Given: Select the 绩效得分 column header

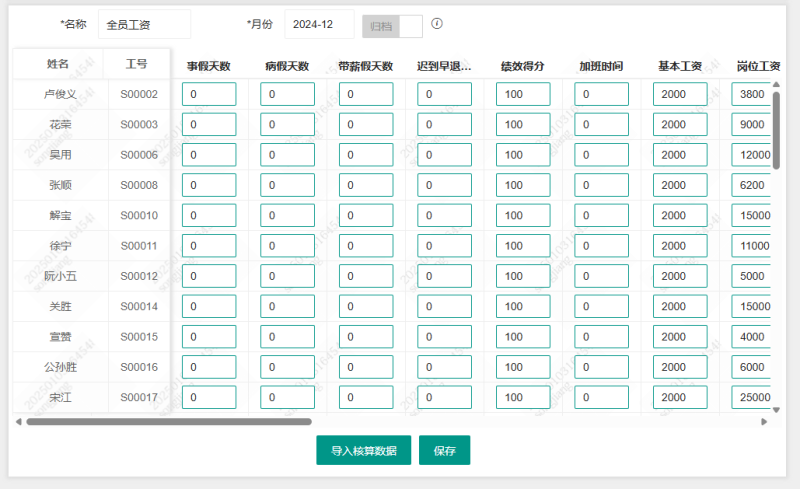Looking at the screenshot, I should (522, 67).
